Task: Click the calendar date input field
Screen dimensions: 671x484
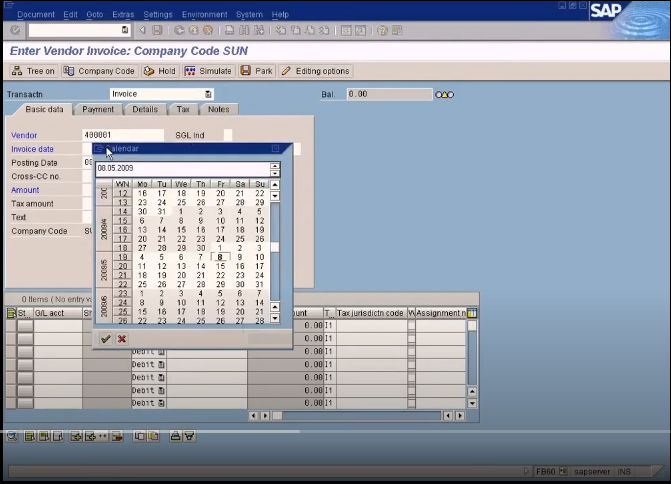Action: [183, 169]
